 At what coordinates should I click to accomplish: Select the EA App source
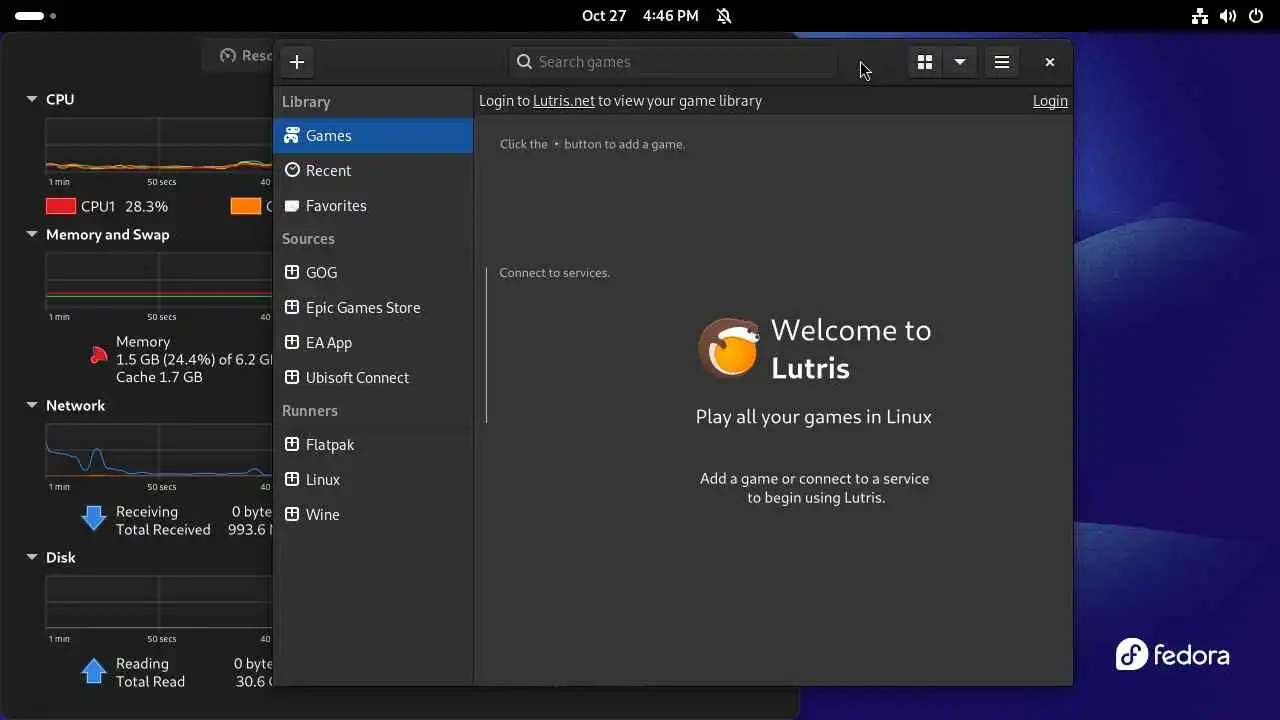tap(373, 342)
